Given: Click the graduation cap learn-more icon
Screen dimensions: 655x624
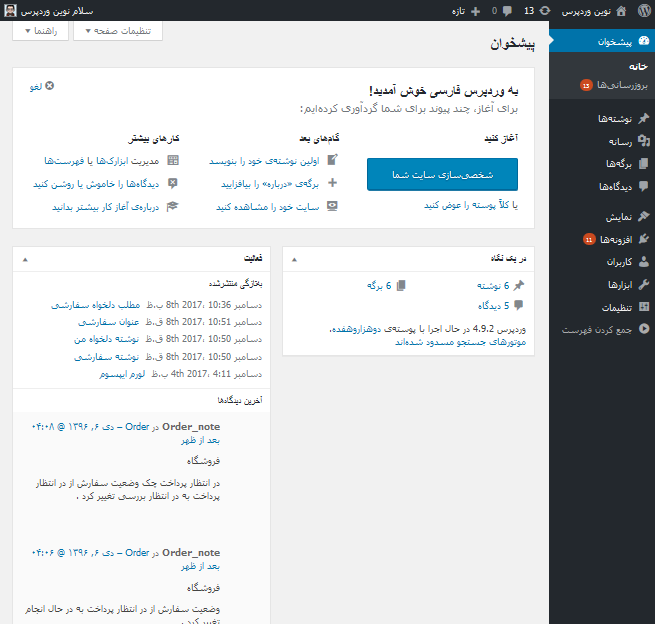Looking at the screenshot, I should click(x=173, y=206).
